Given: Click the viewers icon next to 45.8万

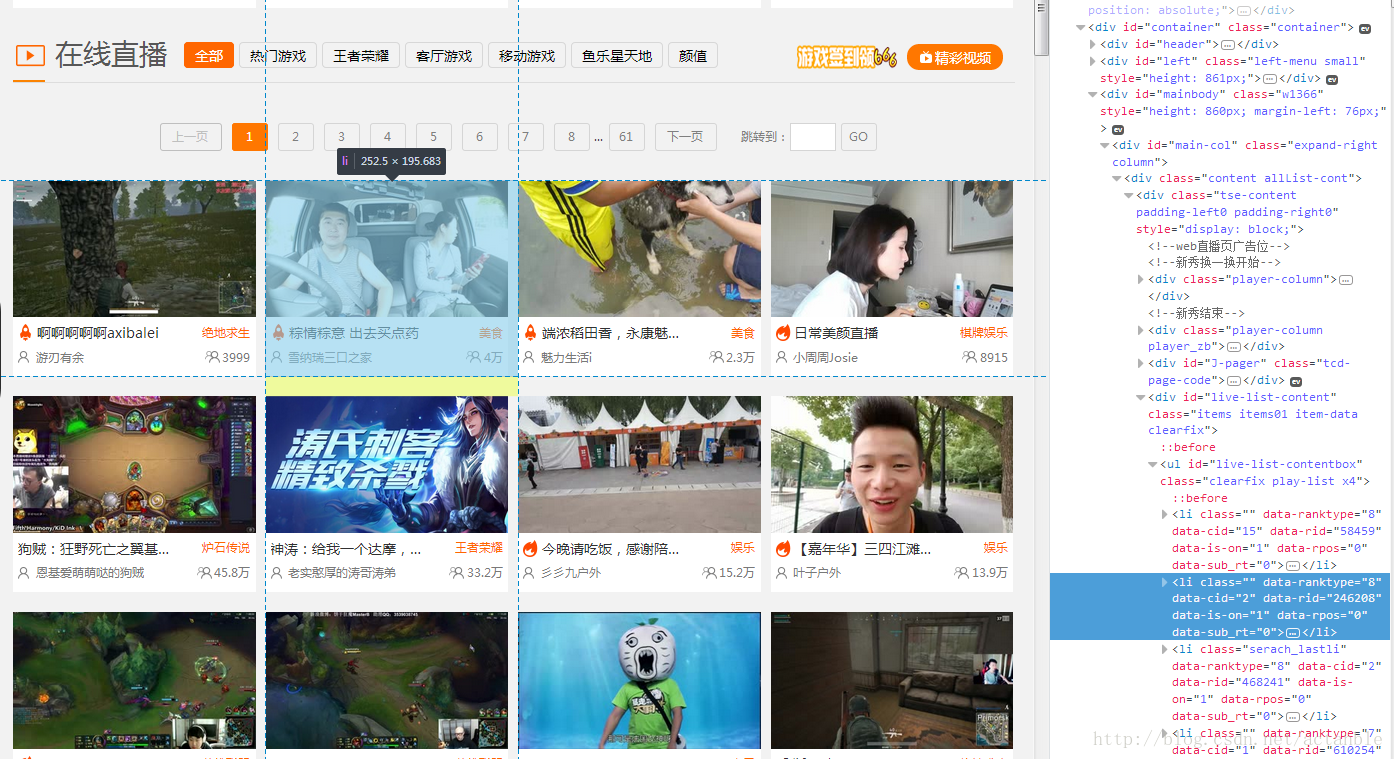Looking at the screenshot, I should point(204,573).
